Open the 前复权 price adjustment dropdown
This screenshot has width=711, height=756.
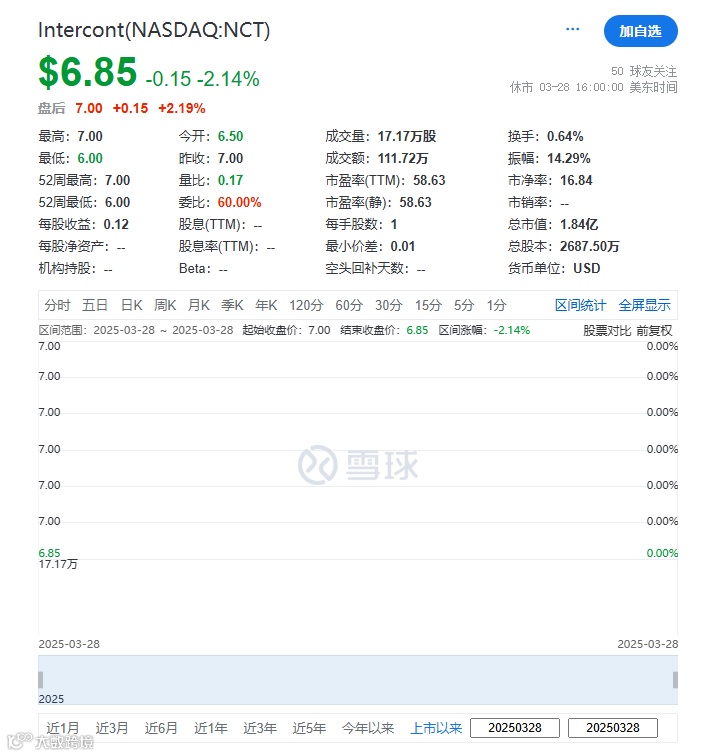tap(654, 330)
